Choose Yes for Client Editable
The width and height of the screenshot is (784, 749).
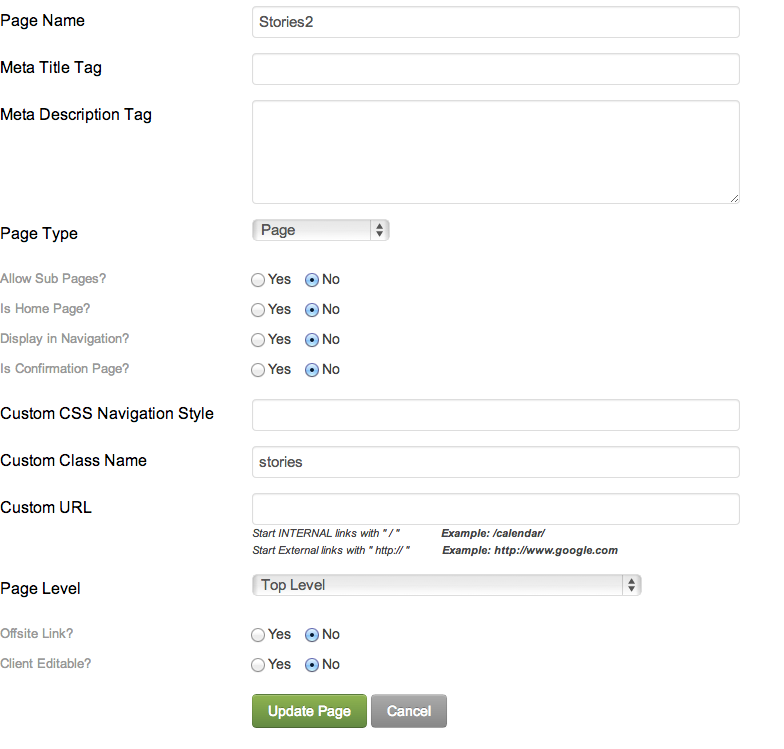(x=258, y=665)
